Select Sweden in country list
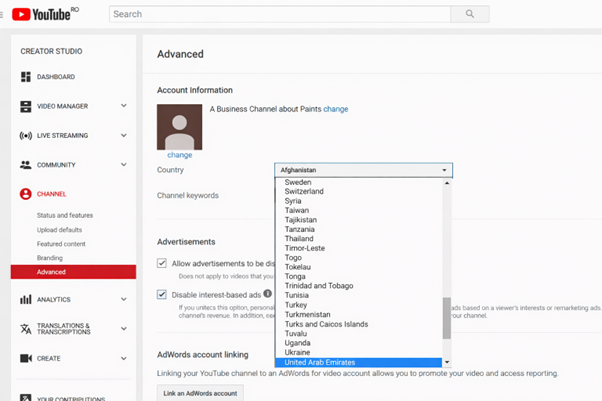602x401 pixels. pos(359,182)
